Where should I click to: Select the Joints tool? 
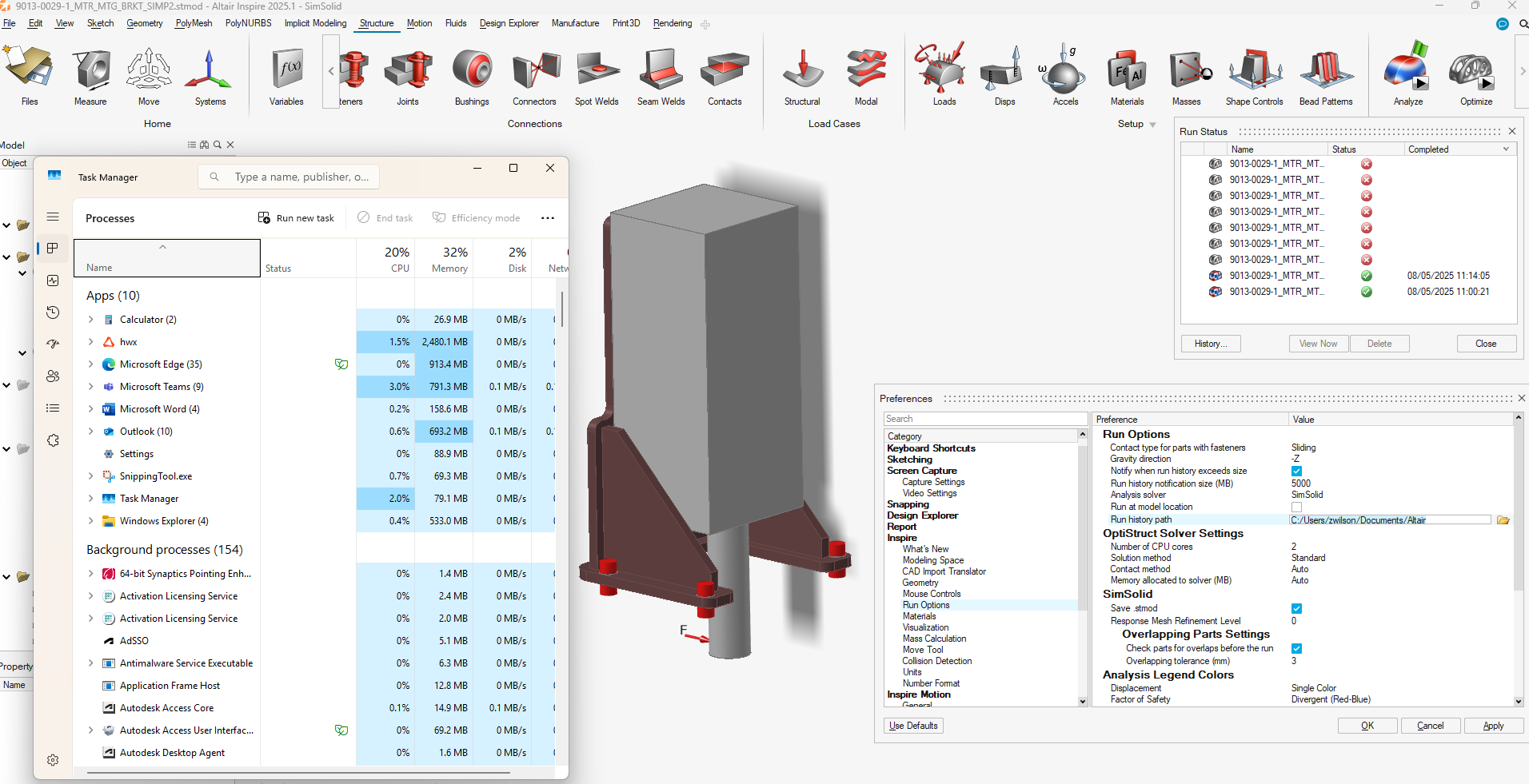[x=408, y=74]
